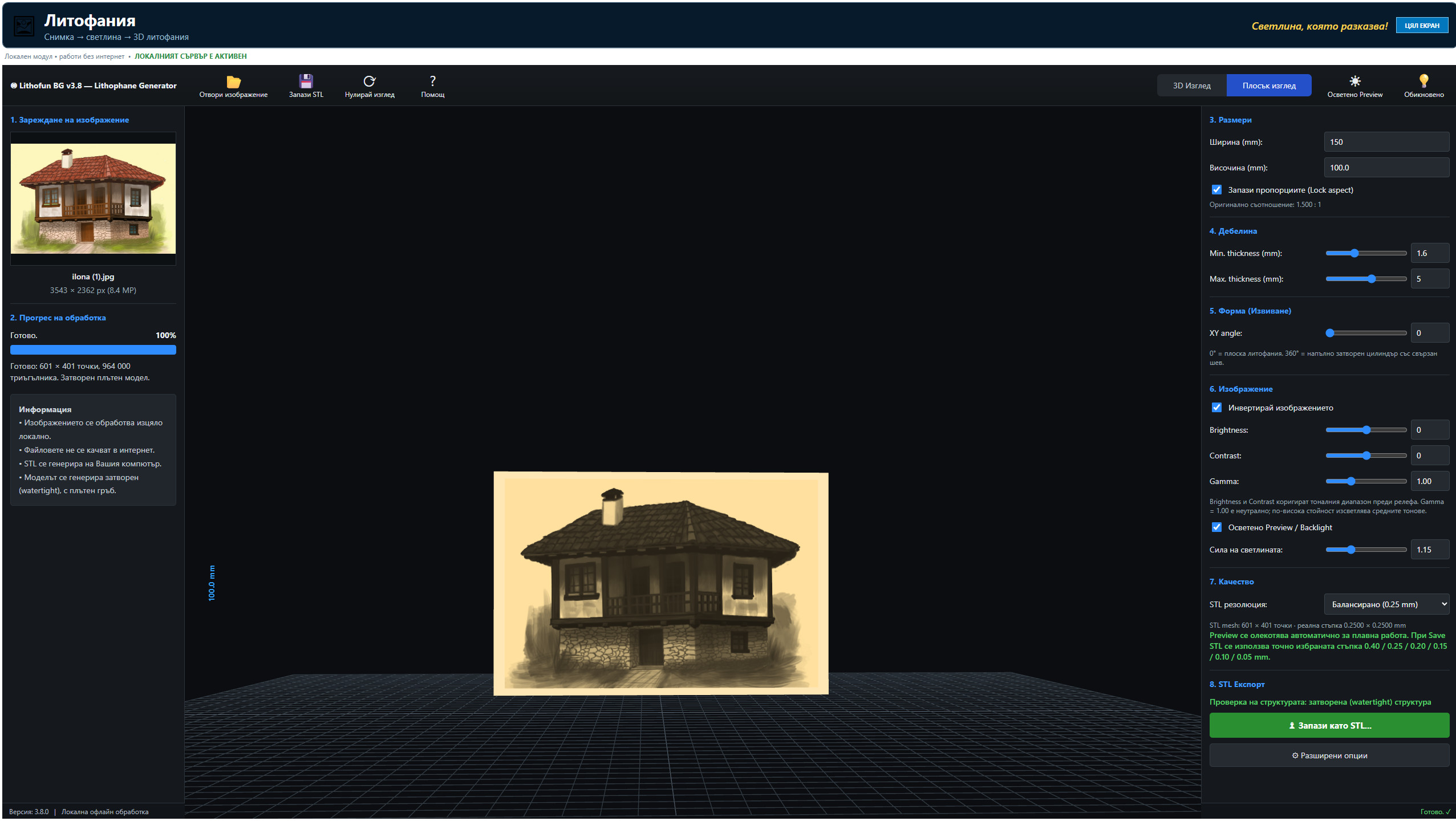The height and width of the screenshot is (821, 1456).
Task: Click the ЦЯЛ ЕКРАН fullscreen button
Action: [x=1422, y=26]
